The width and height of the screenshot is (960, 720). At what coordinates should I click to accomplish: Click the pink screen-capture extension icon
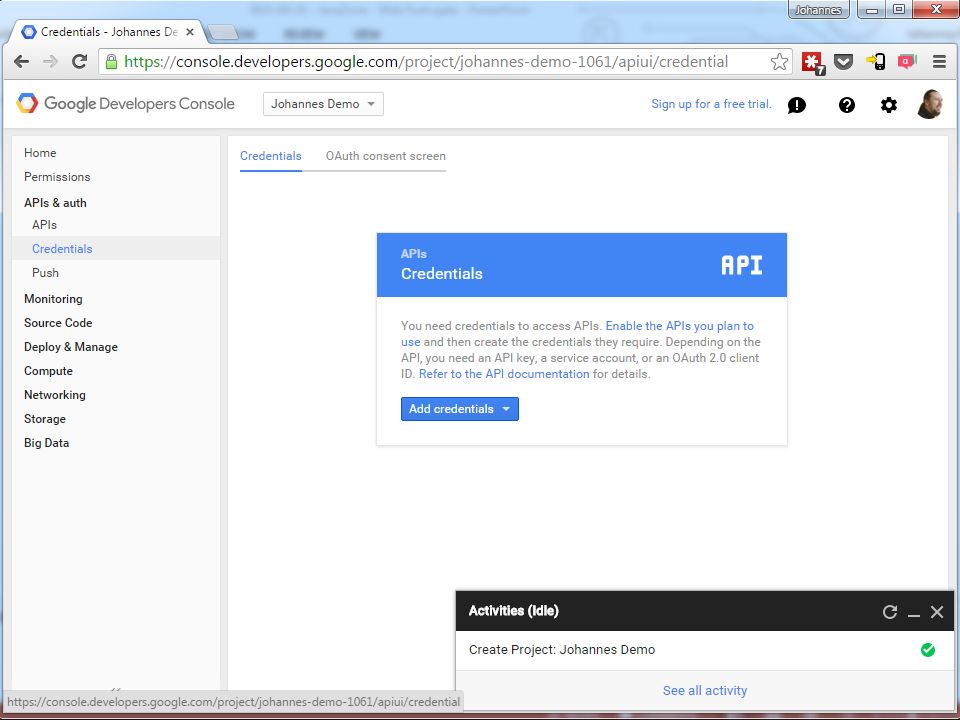point(907,61)
